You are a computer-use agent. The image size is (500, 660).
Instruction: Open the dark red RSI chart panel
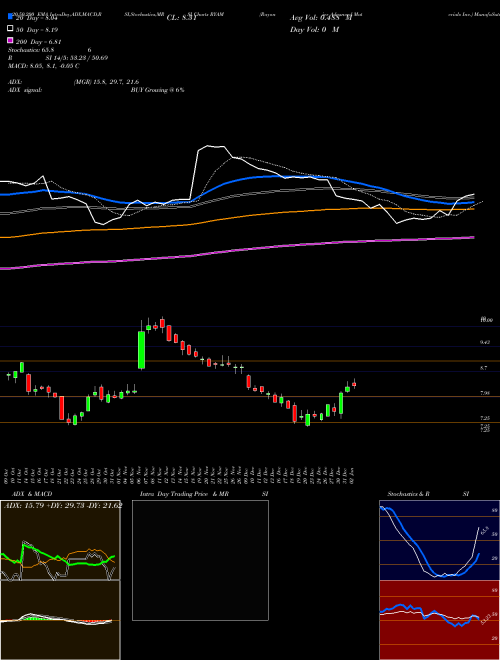(x=439, y=620)
